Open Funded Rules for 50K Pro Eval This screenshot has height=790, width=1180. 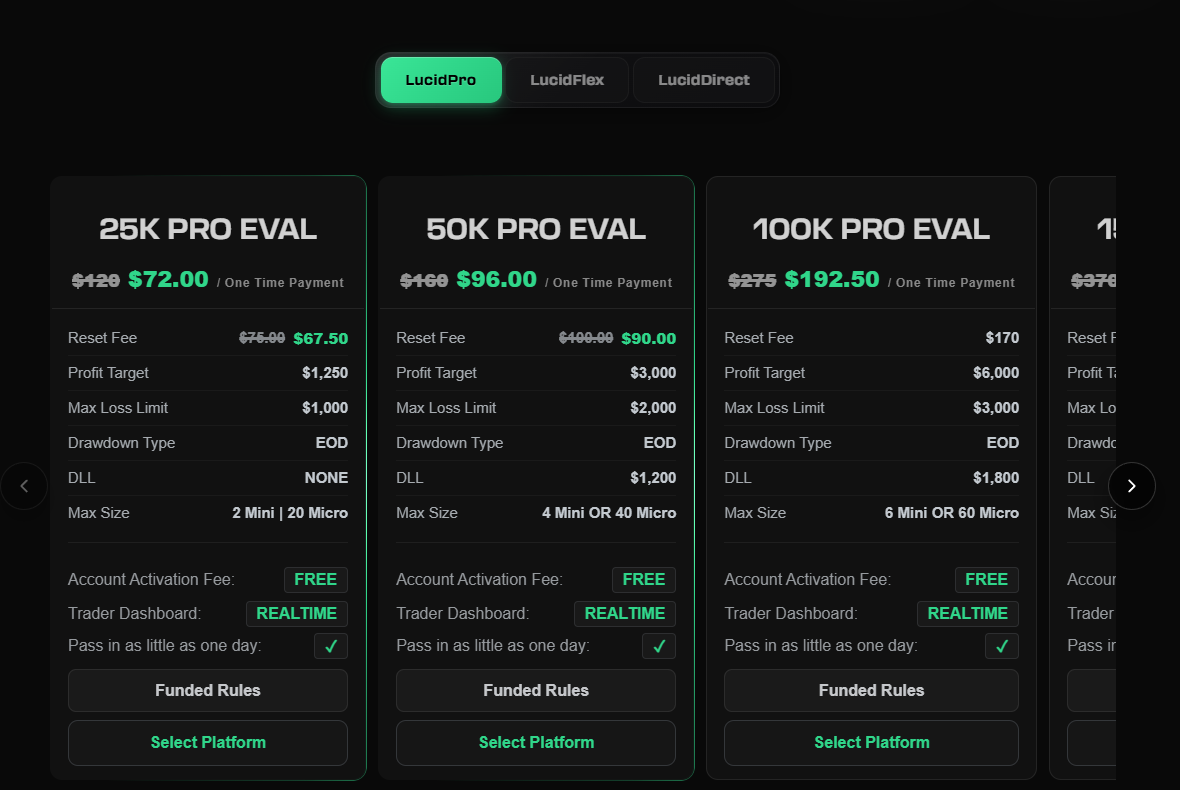point(535,690)
